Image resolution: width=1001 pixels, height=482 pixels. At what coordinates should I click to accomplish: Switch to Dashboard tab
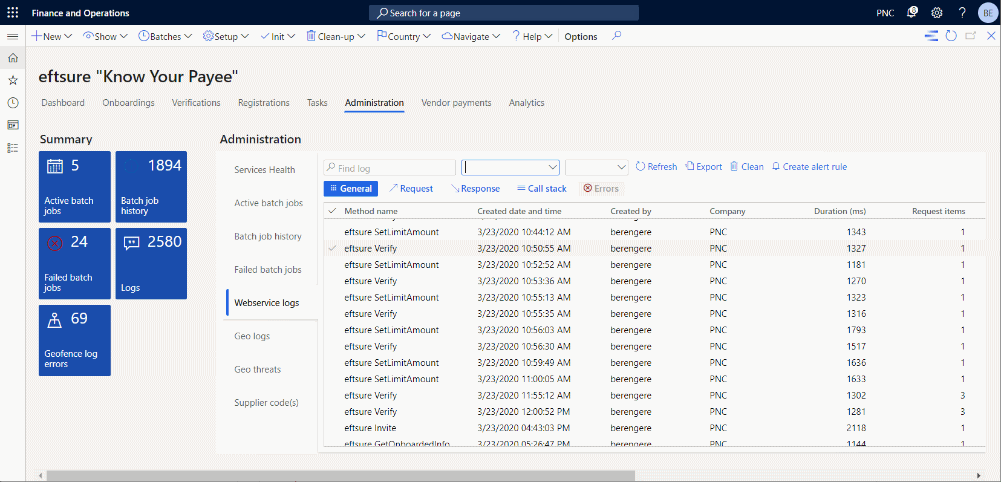(63, 103)
